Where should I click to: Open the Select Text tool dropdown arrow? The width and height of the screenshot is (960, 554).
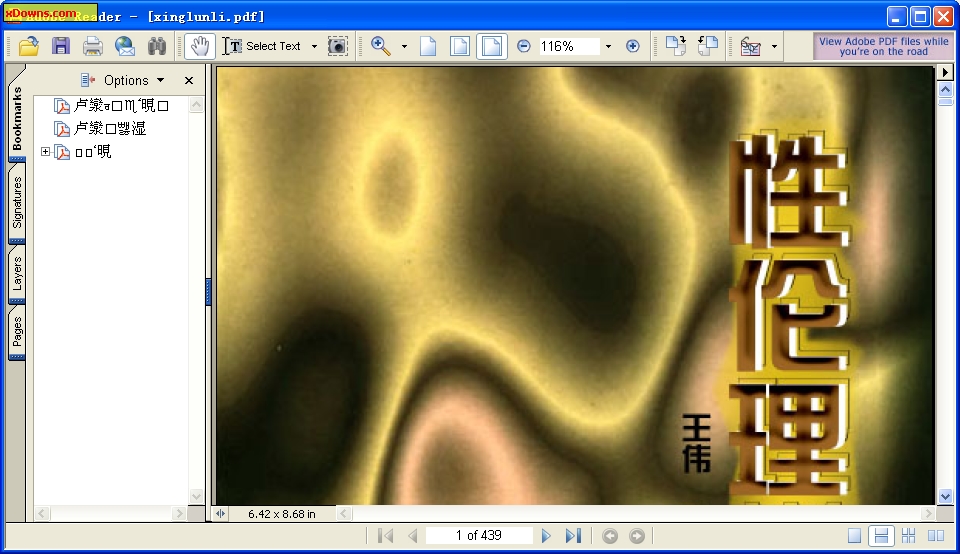314,46
